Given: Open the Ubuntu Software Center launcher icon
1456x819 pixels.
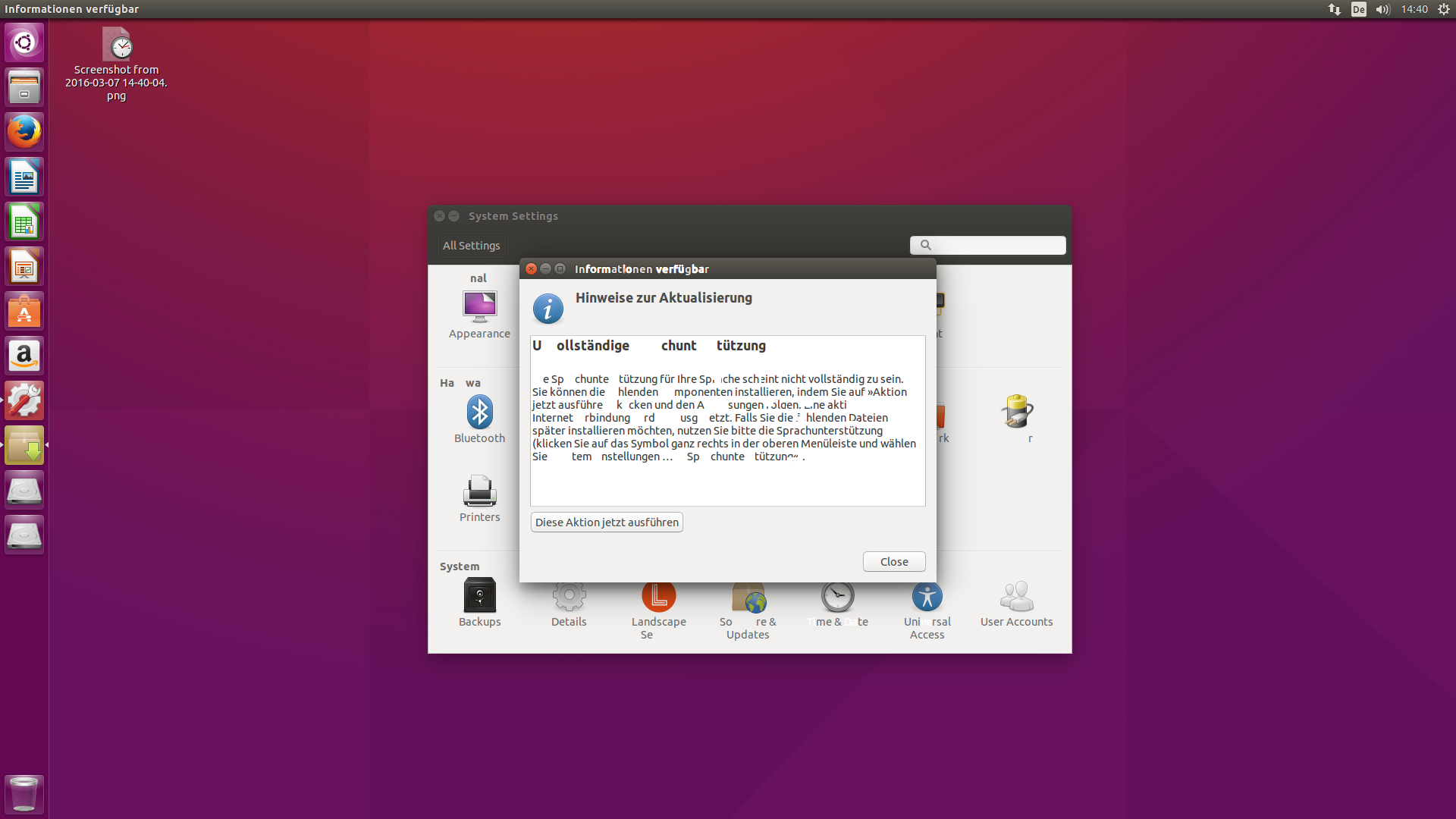Looking at the screenshot, I should (x=24, y=311).
